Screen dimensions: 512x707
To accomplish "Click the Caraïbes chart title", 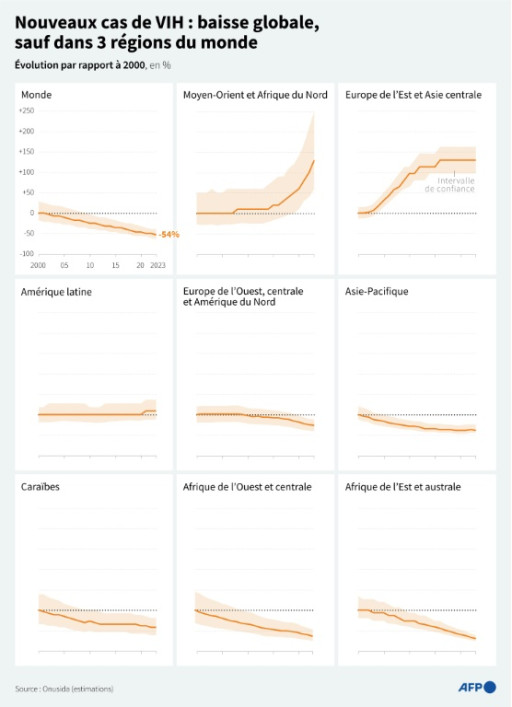I will pos(40,487).
